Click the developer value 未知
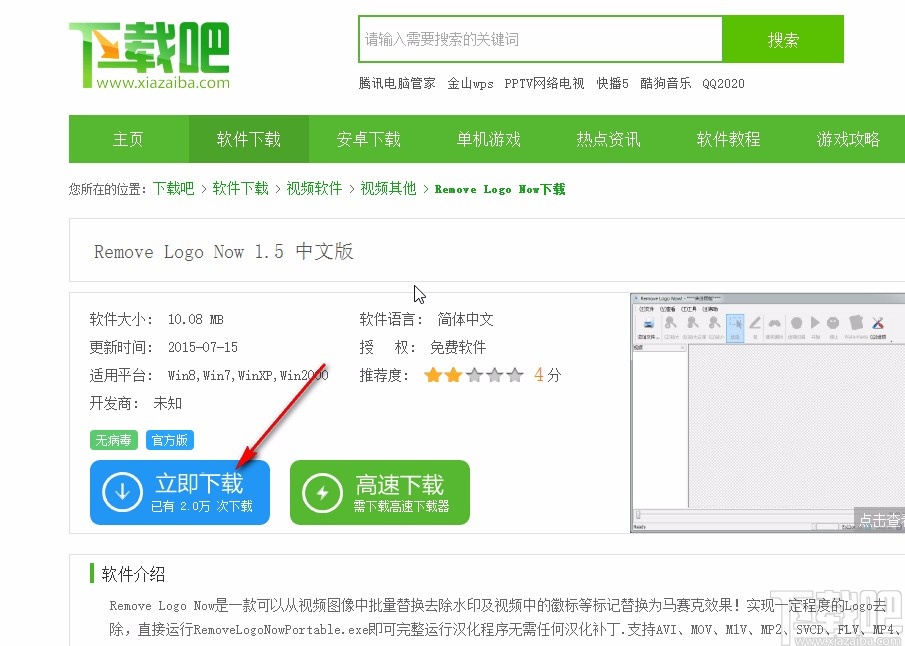This screenshot has width=905, height=646. (x=167, y=403)
